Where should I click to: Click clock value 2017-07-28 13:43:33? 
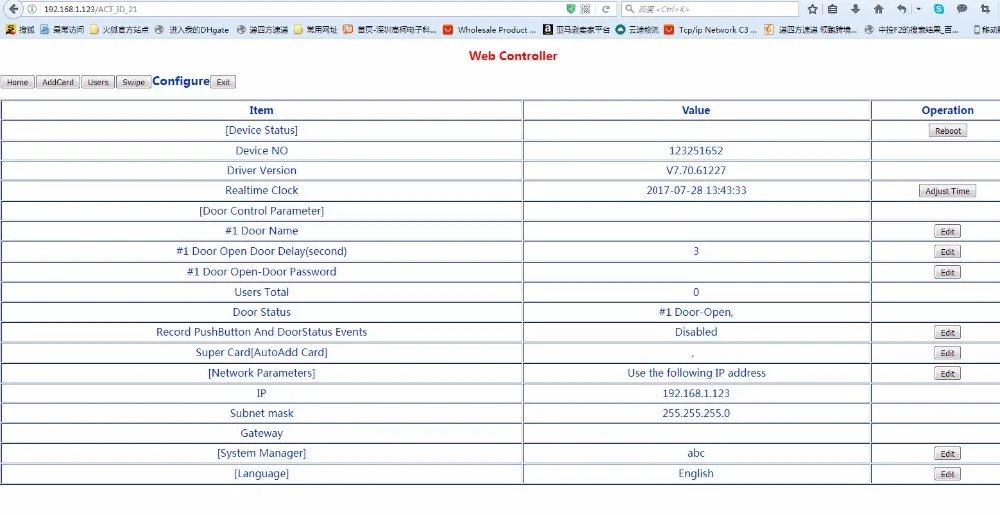[x=696, y=191]
